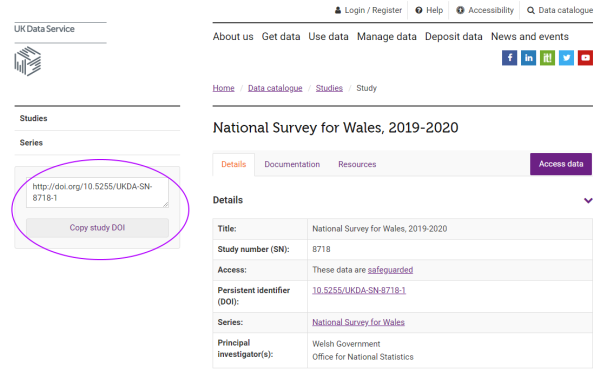Open the Help link
The height and width of the screenshot is (371, 600).
point(429,10)
